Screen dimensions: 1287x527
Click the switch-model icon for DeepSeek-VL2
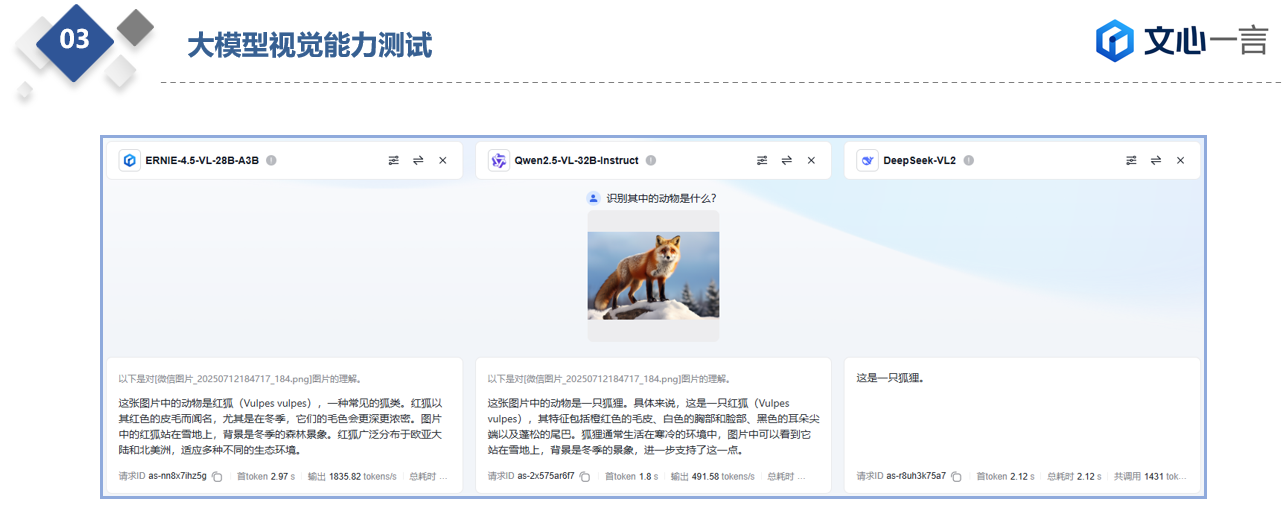[1156, 160]
